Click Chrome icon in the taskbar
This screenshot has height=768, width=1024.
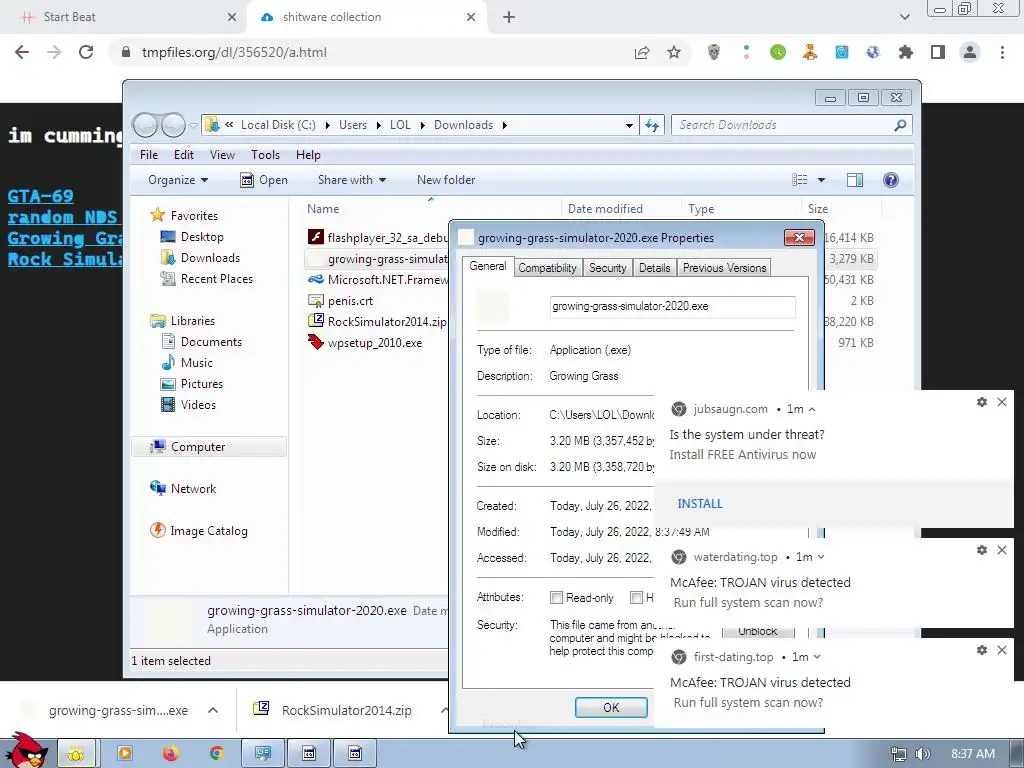click(x=216, y=754)
